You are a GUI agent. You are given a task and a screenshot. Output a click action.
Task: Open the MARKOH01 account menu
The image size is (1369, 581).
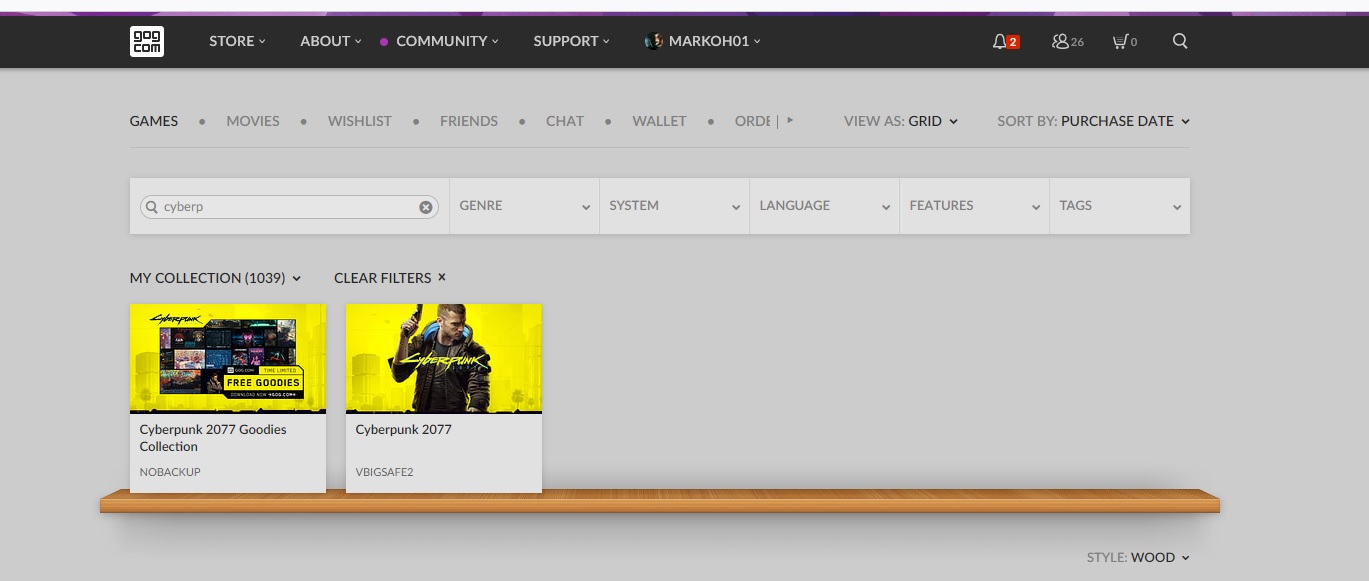point(715,41)
